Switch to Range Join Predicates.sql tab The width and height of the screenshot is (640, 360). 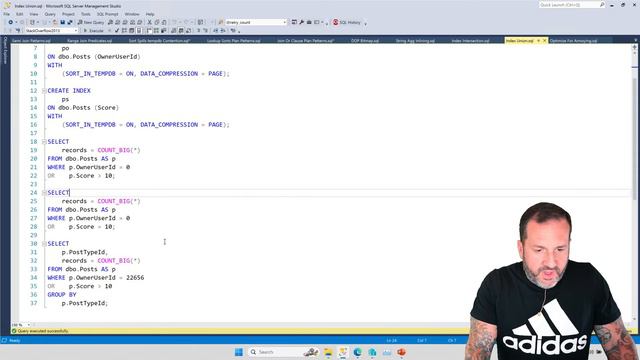(89, 40)
